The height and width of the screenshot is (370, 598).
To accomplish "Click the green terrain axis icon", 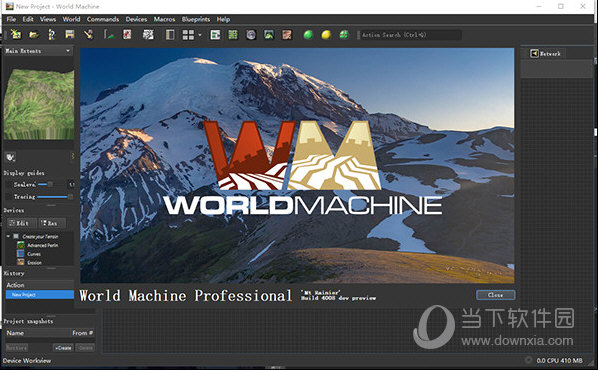I will [109, 35].
